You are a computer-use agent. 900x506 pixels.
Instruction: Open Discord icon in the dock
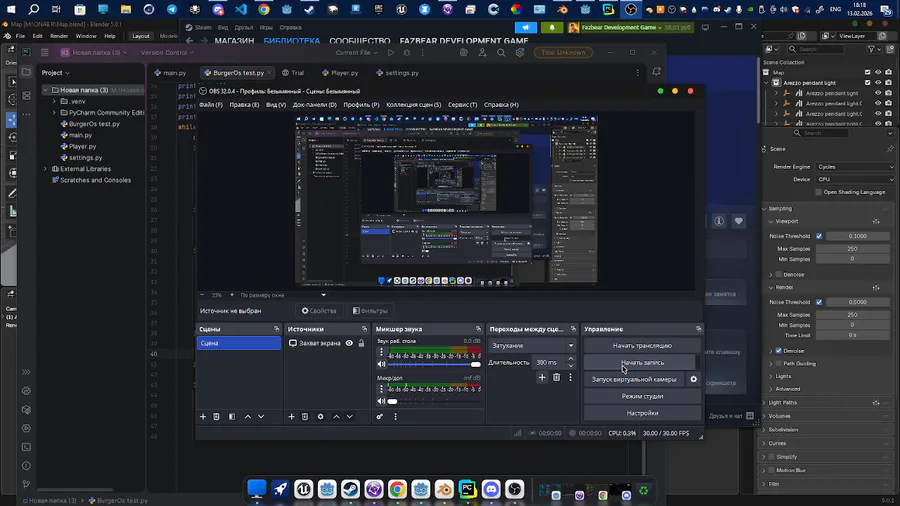(x=491, y=489)
